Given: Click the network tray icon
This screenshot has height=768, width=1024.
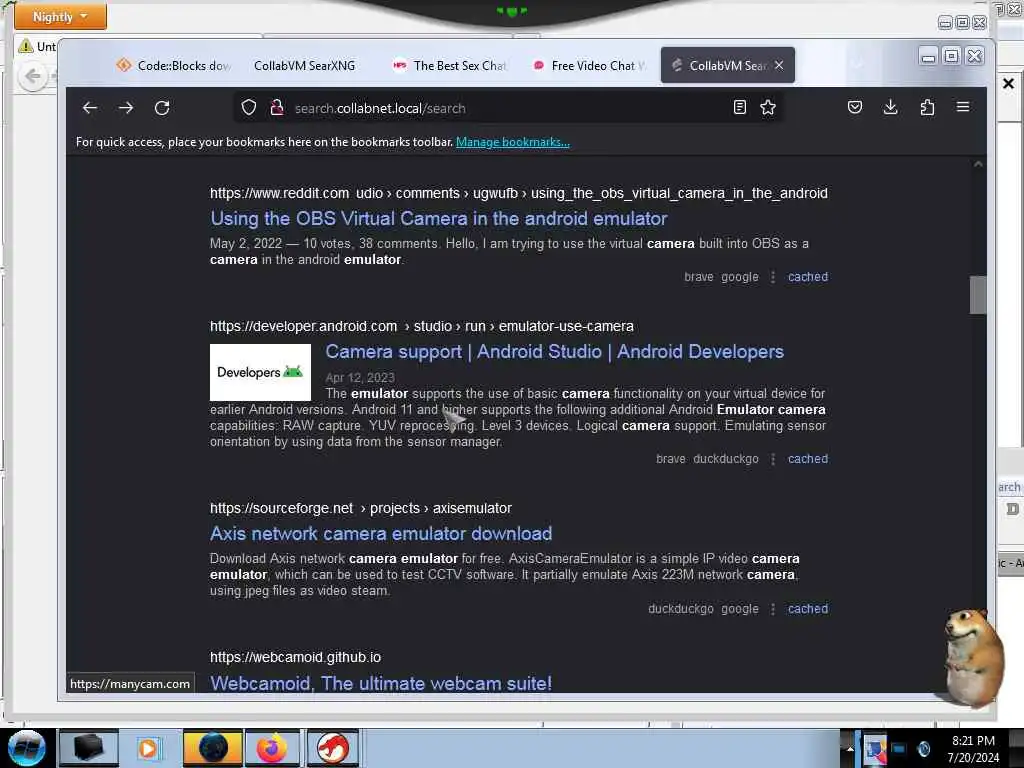Looking at the screenshot, I should pyautogui.click(x=899, y=749).
